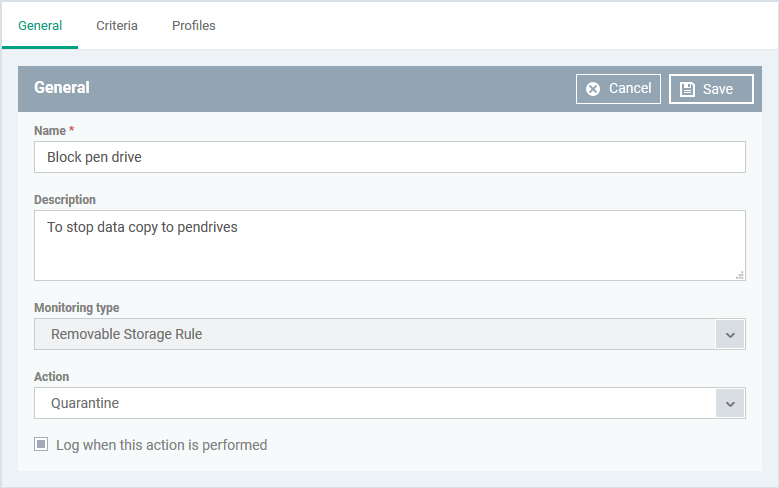Click the Description field label

[x=65, y=200]
